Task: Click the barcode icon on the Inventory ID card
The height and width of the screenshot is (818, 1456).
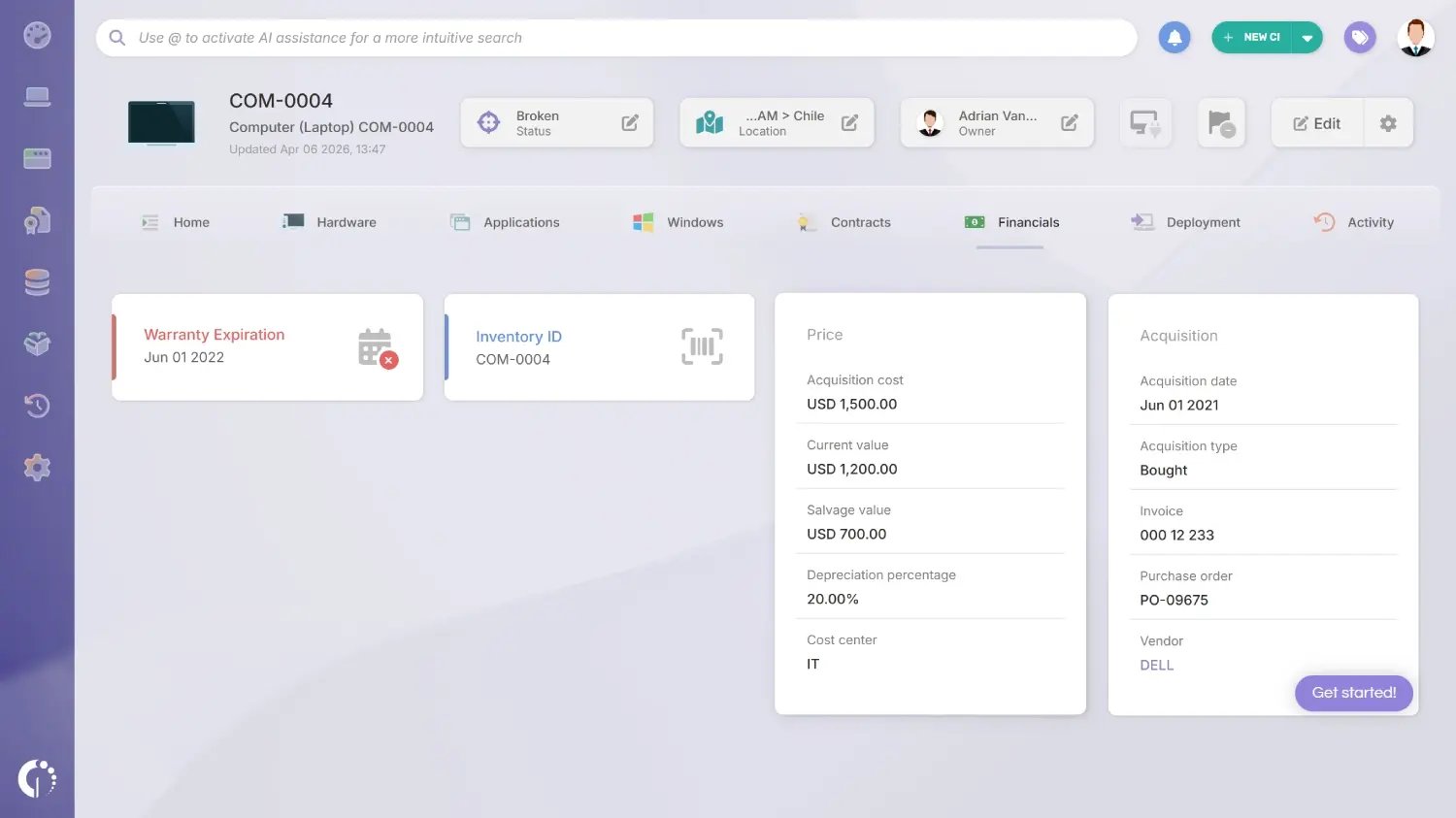Action: click(702, 345)
